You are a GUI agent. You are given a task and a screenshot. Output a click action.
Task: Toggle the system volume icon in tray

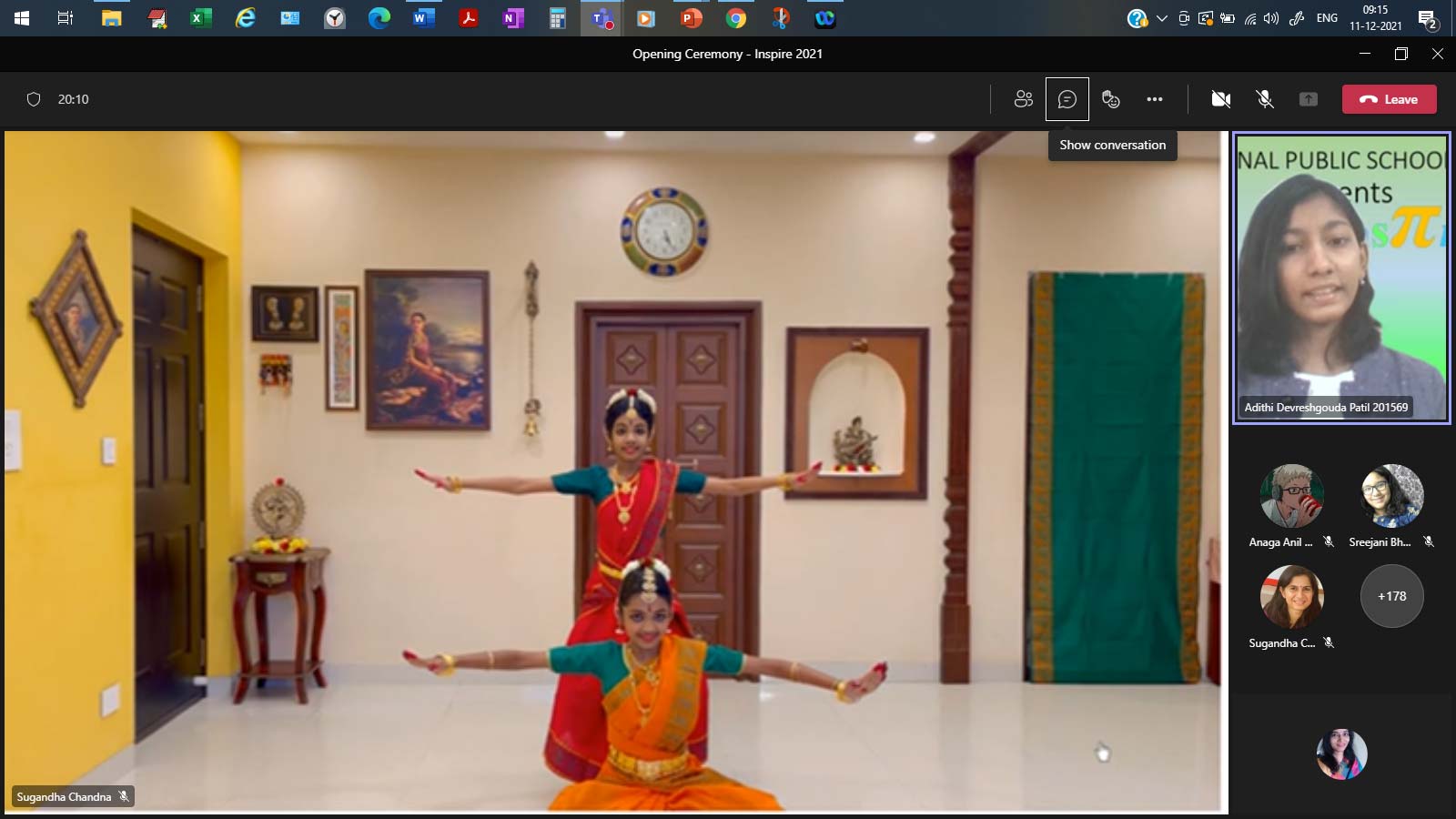pyautogui.click(x=1271, y=18)
